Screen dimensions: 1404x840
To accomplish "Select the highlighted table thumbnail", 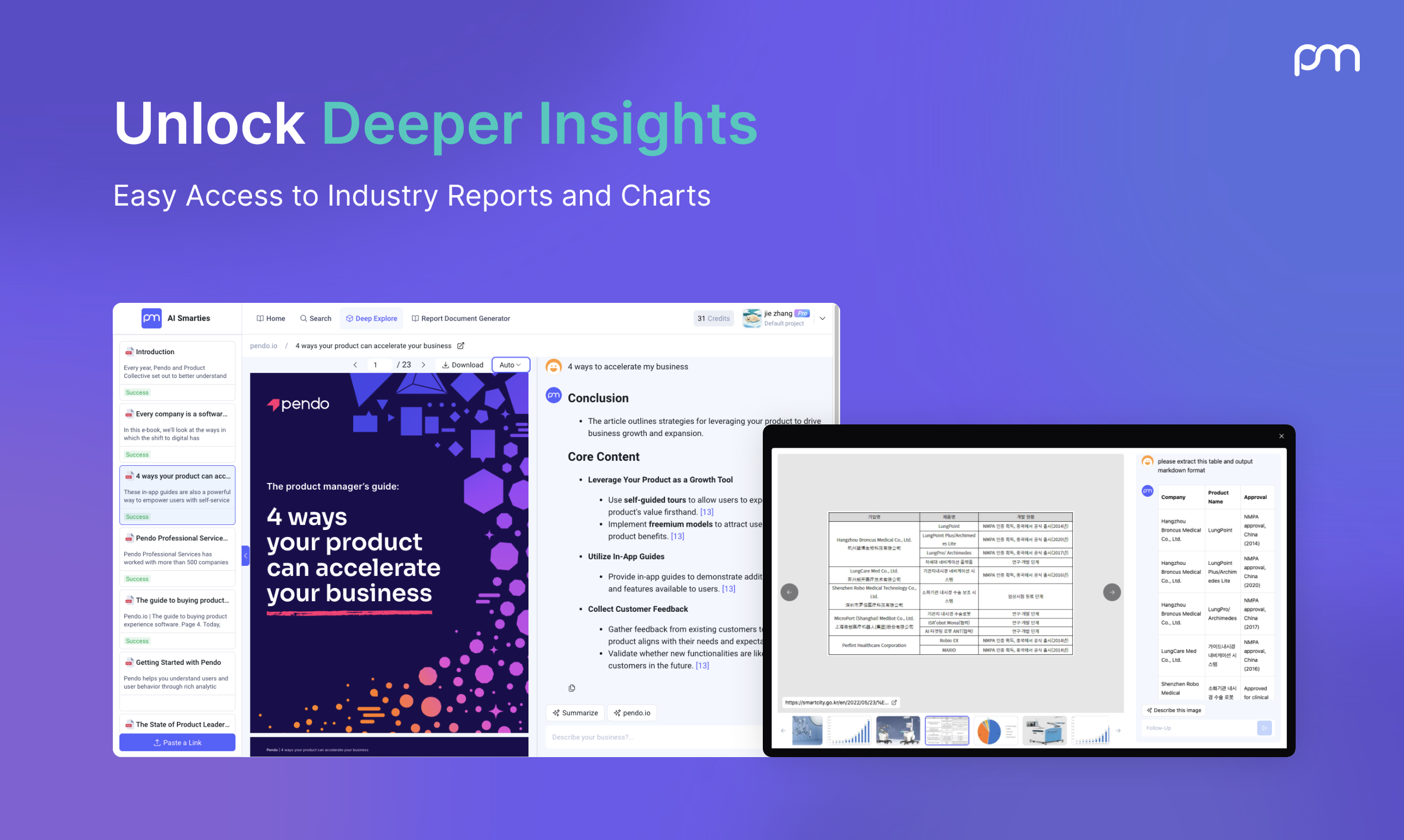I will [x=946, y=730].
